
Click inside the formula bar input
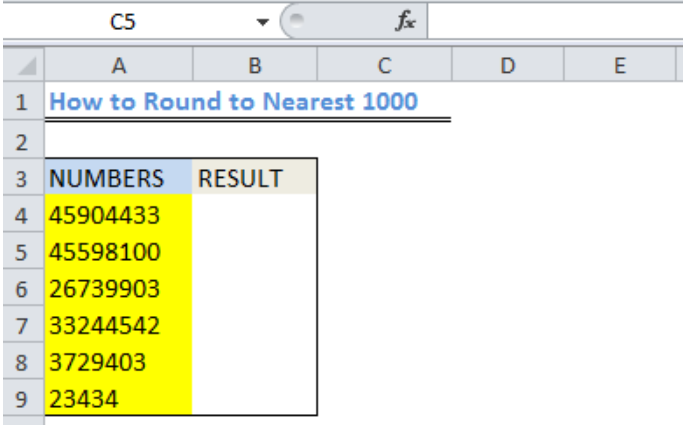555,21
